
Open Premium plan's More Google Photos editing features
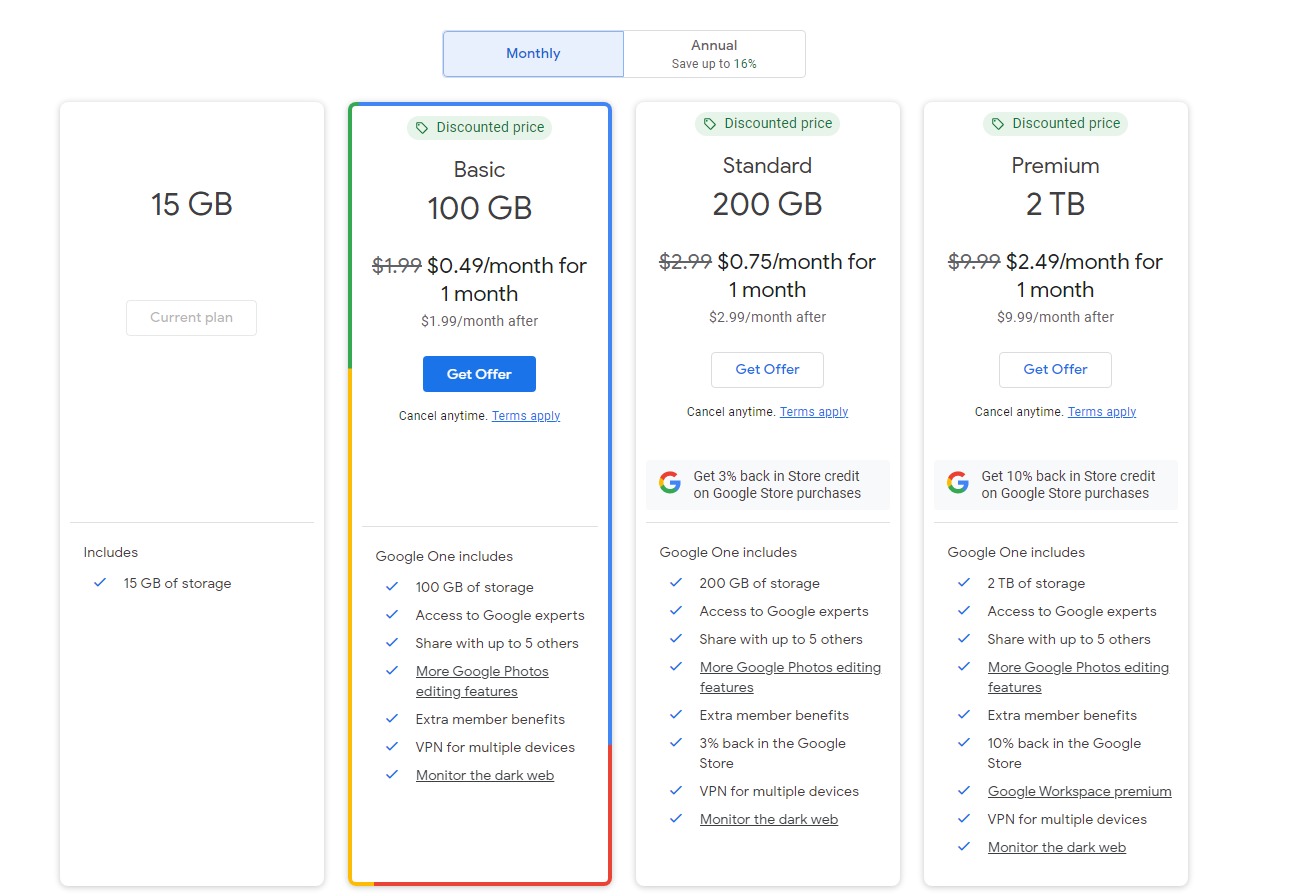(1078, 677)
